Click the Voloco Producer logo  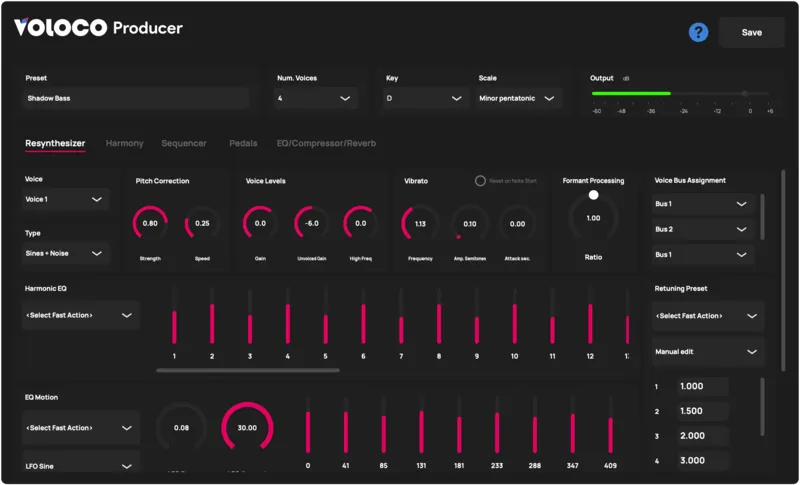coord(98,28)
